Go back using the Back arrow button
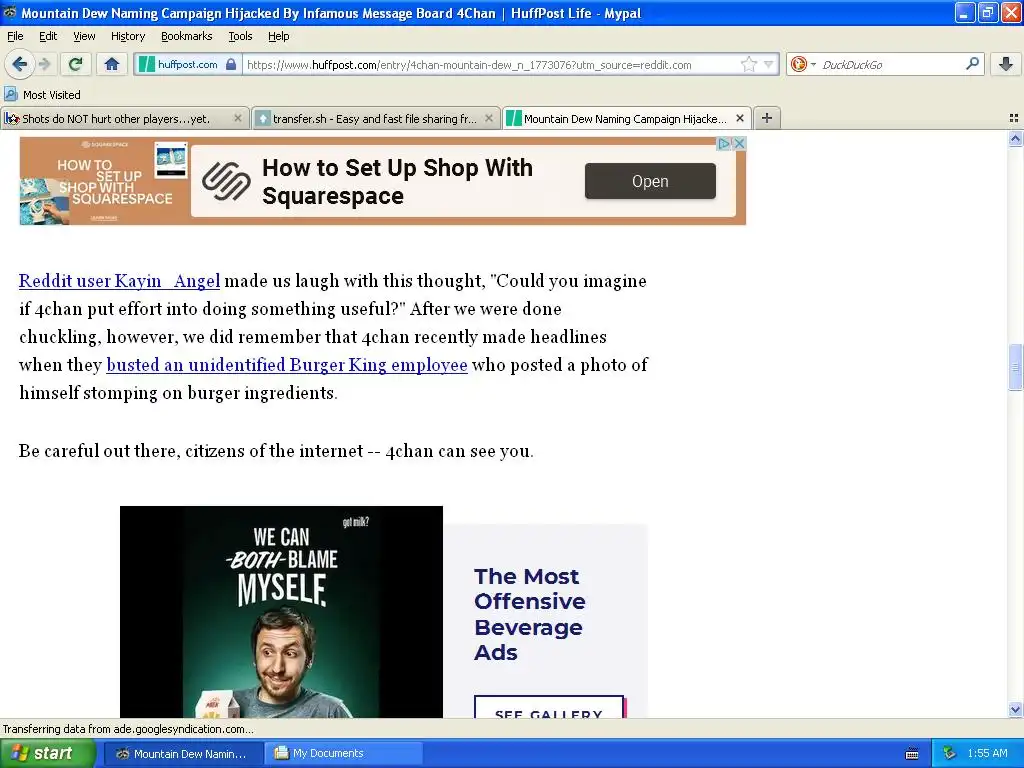 click(19, 64)
